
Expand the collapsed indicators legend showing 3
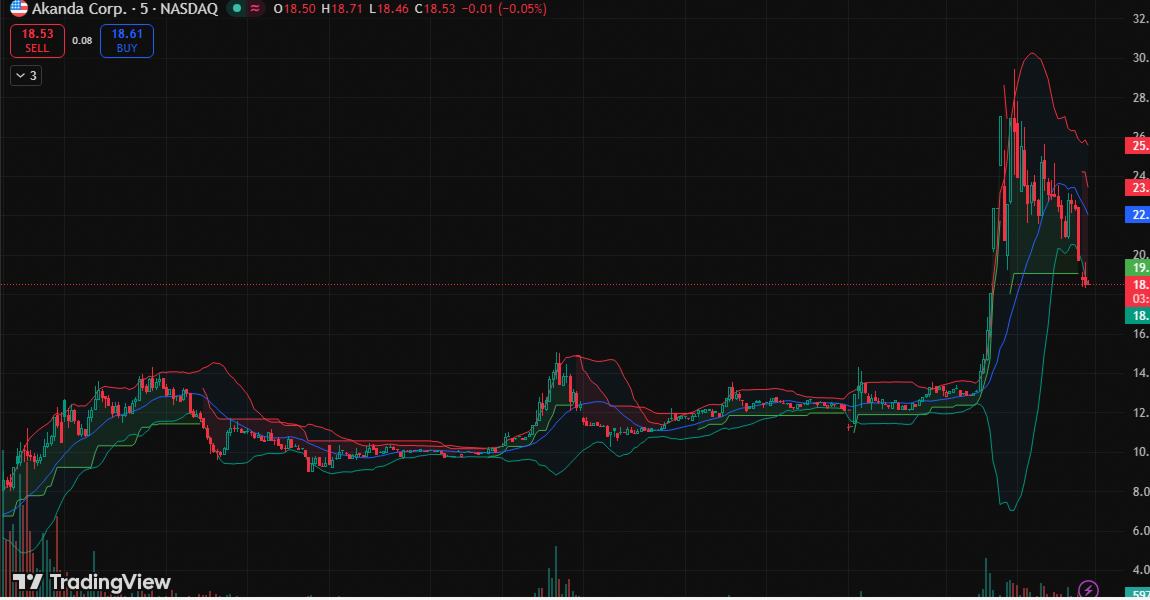[x=26, y=76]
